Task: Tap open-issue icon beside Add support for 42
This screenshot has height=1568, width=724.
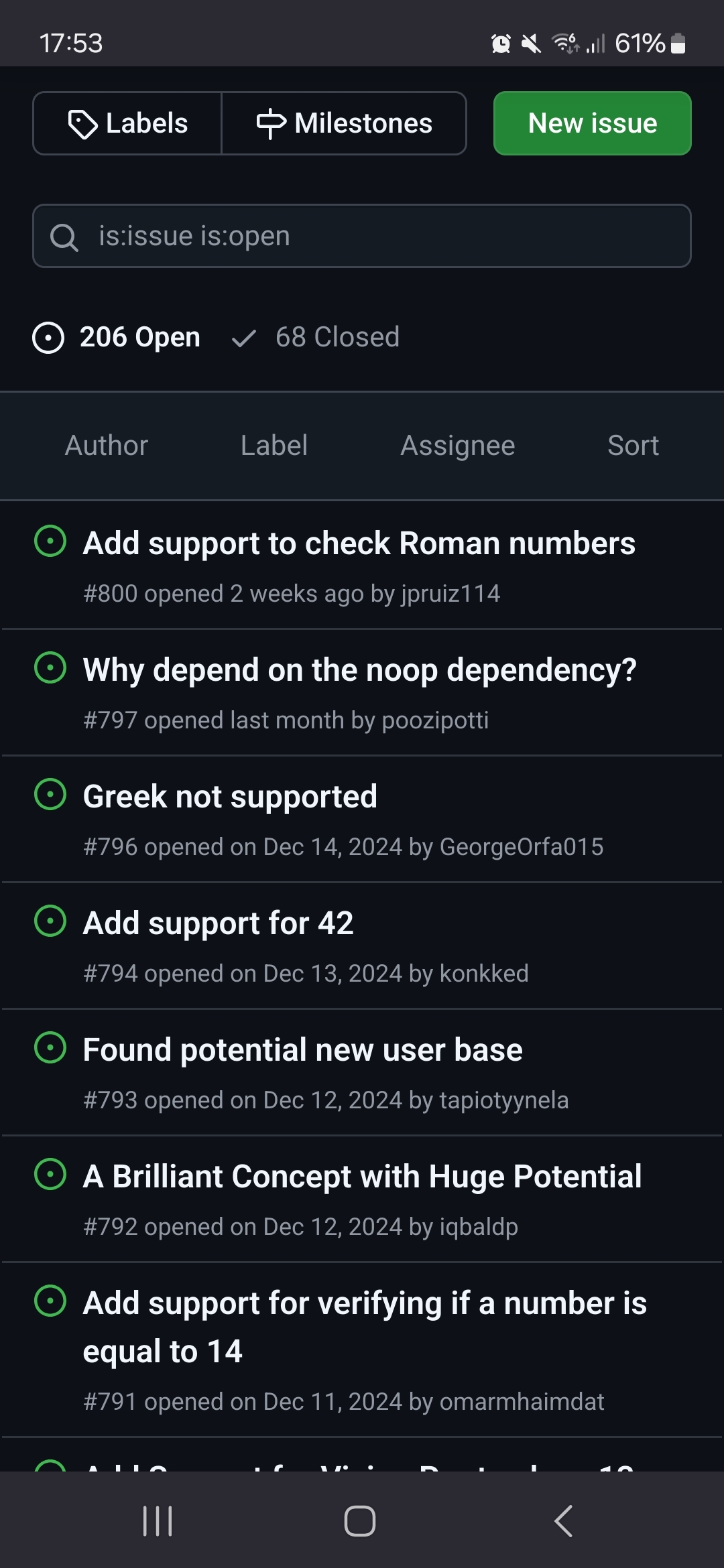Action: pos(50,921)
